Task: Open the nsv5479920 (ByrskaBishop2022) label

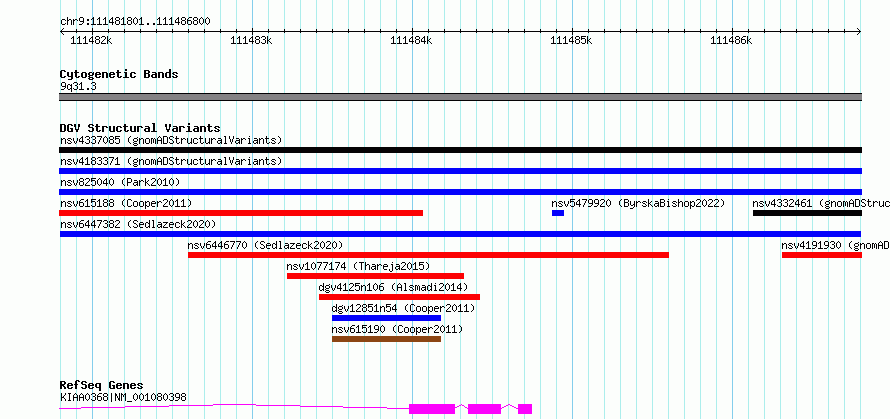Action: click(639, 203)
